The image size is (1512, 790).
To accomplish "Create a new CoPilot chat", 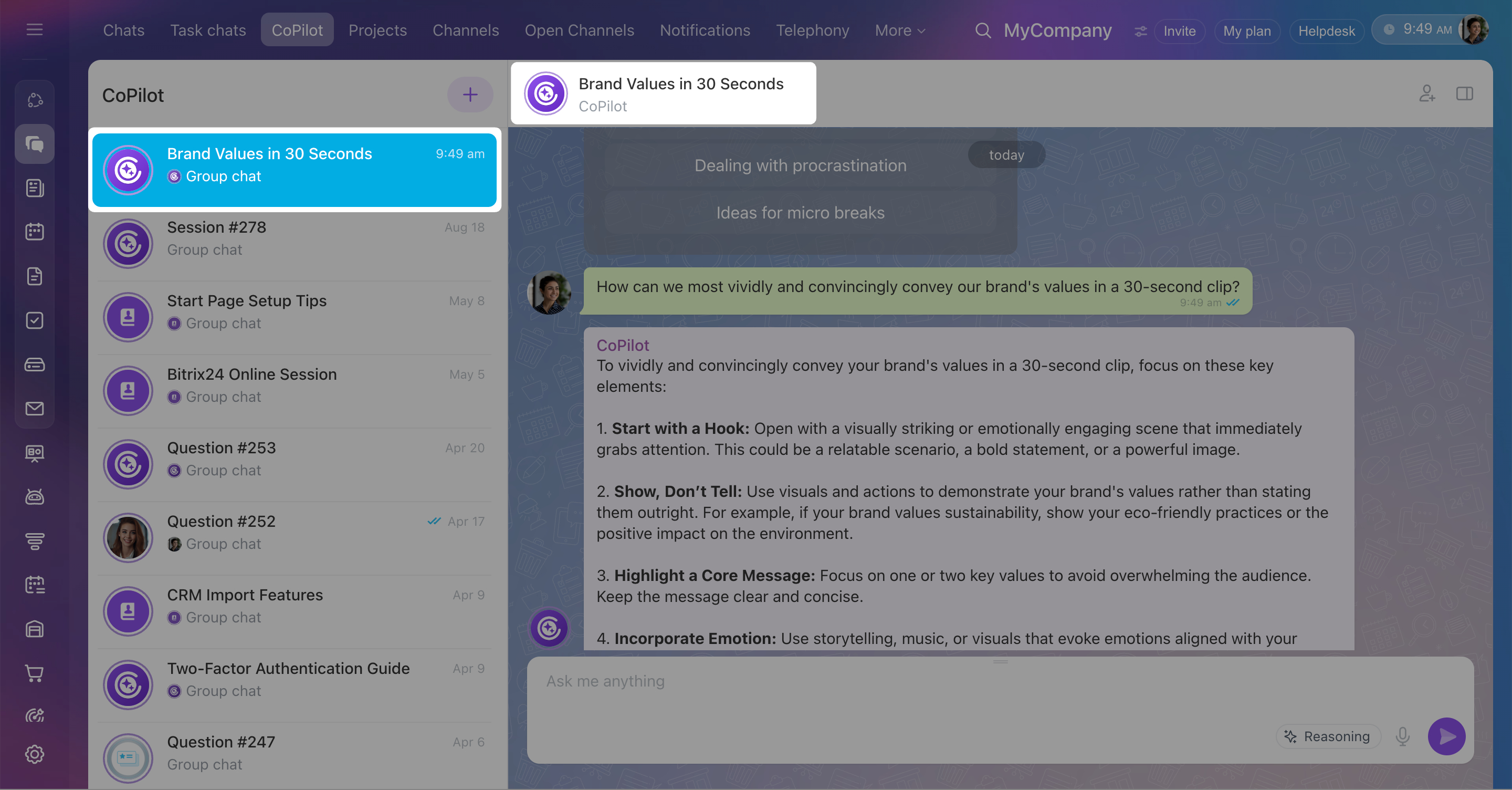I will (x=470, y=95).
